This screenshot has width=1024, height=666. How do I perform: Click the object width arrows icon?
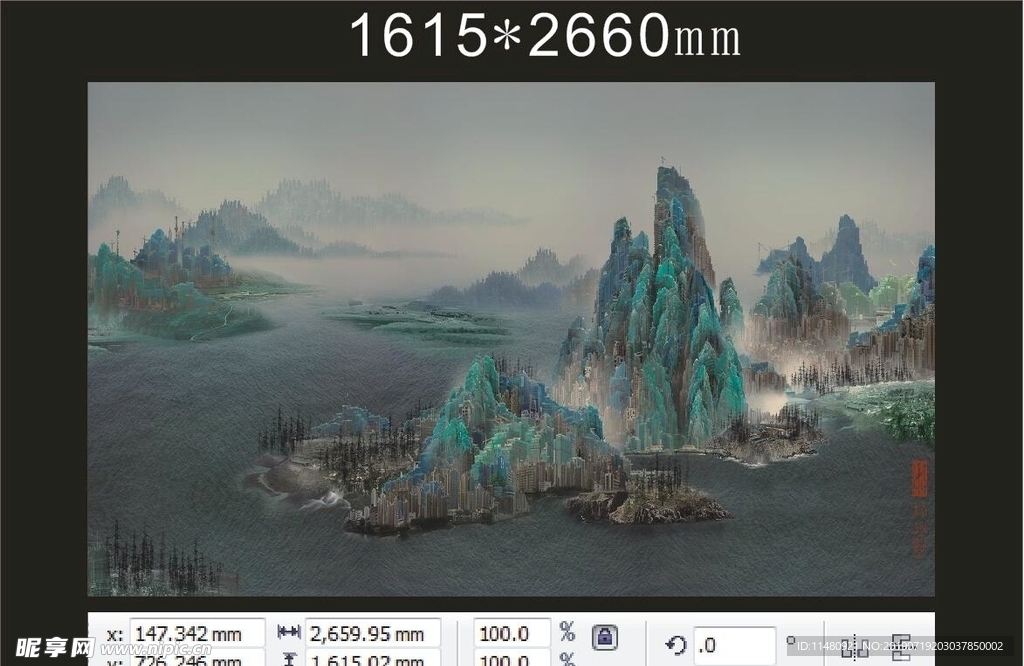pyautogui.click(x=288, y=633)
